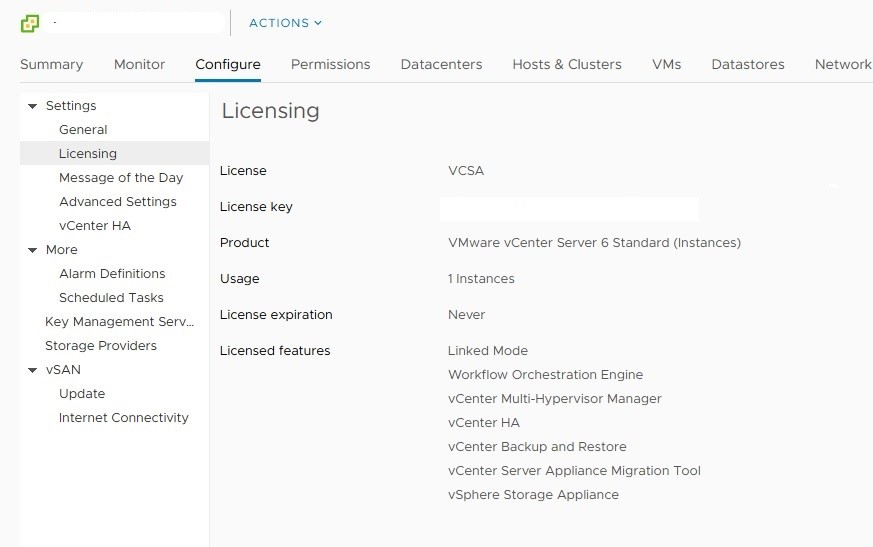This screenshot has width=873, height=547.
Task: Select General under Settings
Action: [x=83, y=129]
